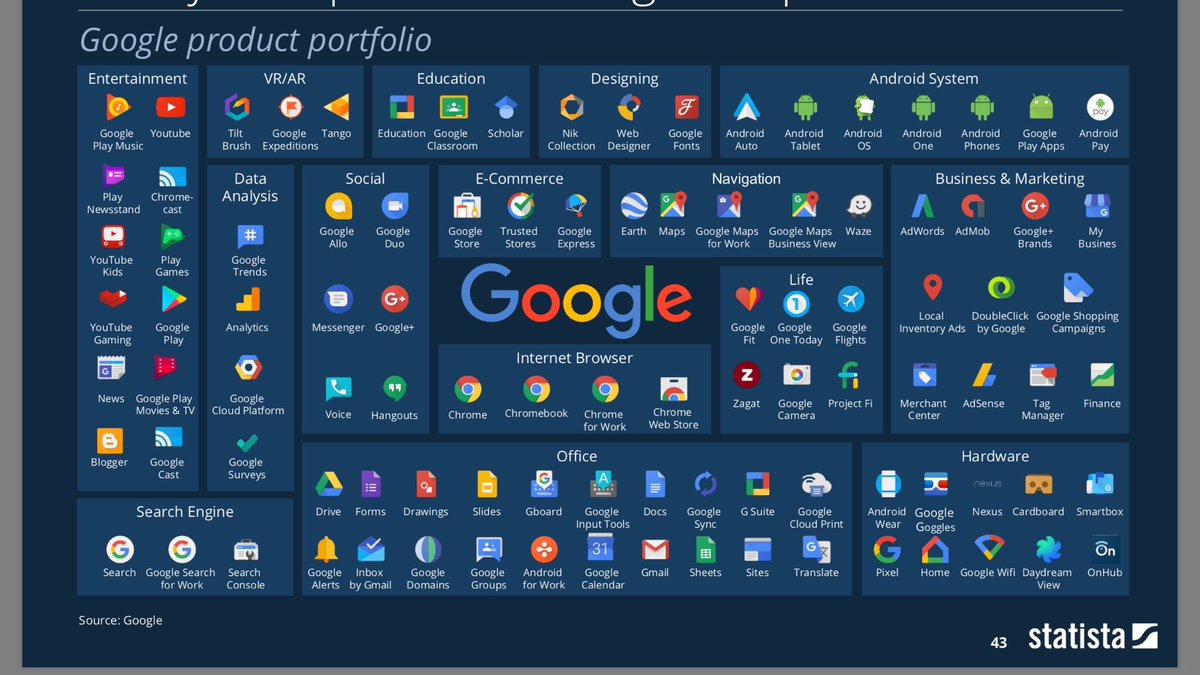
Task: Select the Google Classroom icon
Action: pyautogui.click(x=453, y=108)
